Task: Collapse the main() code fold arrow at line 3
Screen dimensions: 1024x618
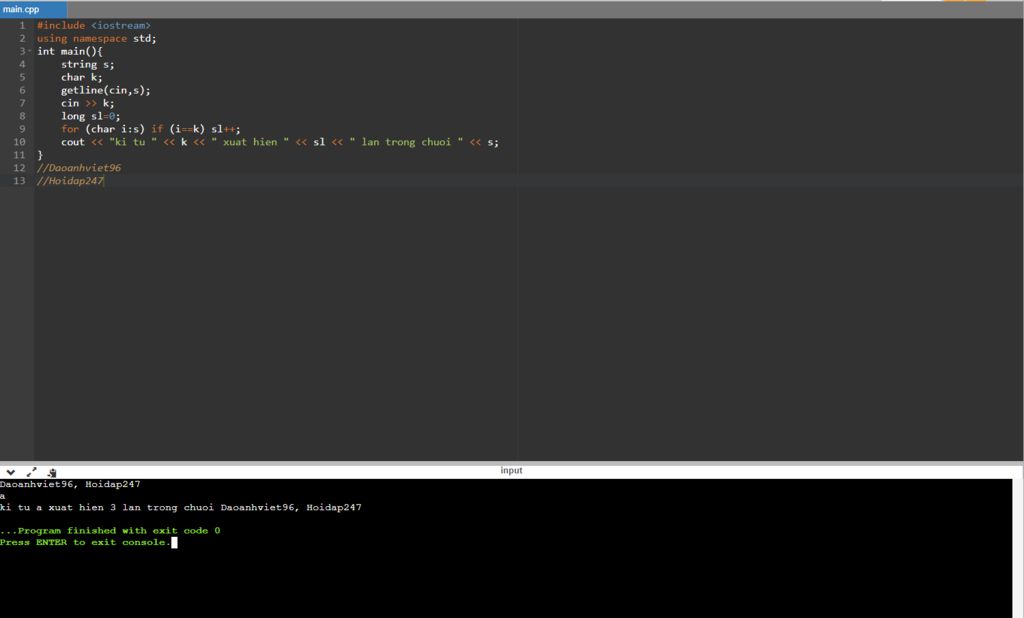Action: tap(30, 51)
